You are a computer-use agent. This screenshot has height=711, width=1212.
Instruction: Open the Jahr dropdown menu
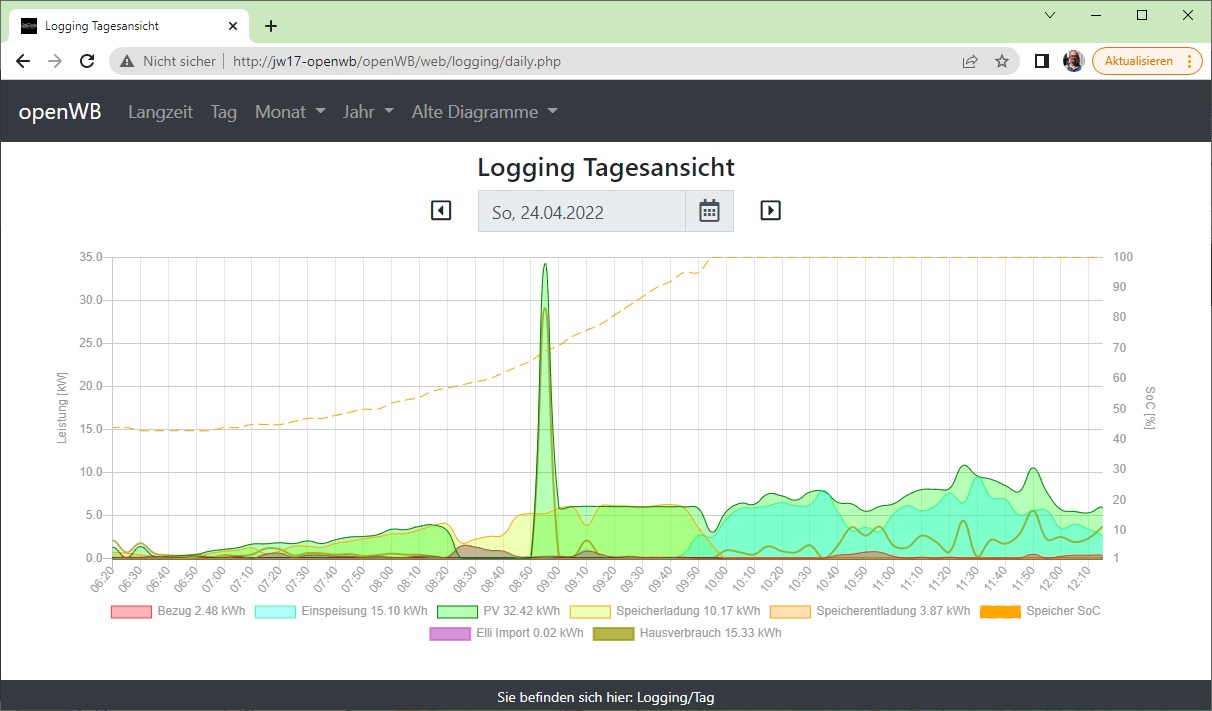pyautogui.click(x=368, y=112)
